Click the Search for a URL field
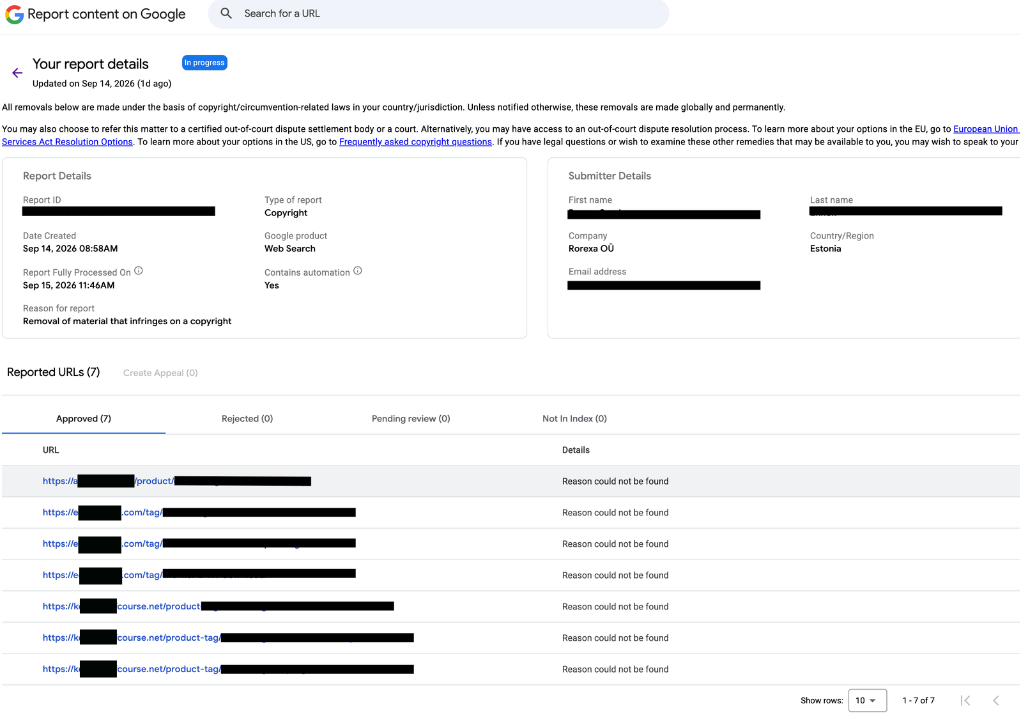 tap(438, 14)
